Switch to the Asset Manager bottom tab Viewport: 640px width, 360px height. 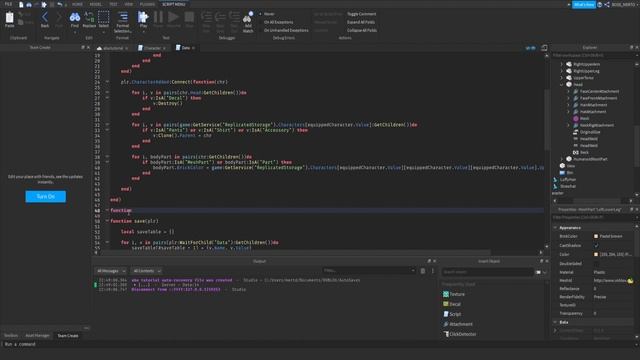click(x=37, y=336)
